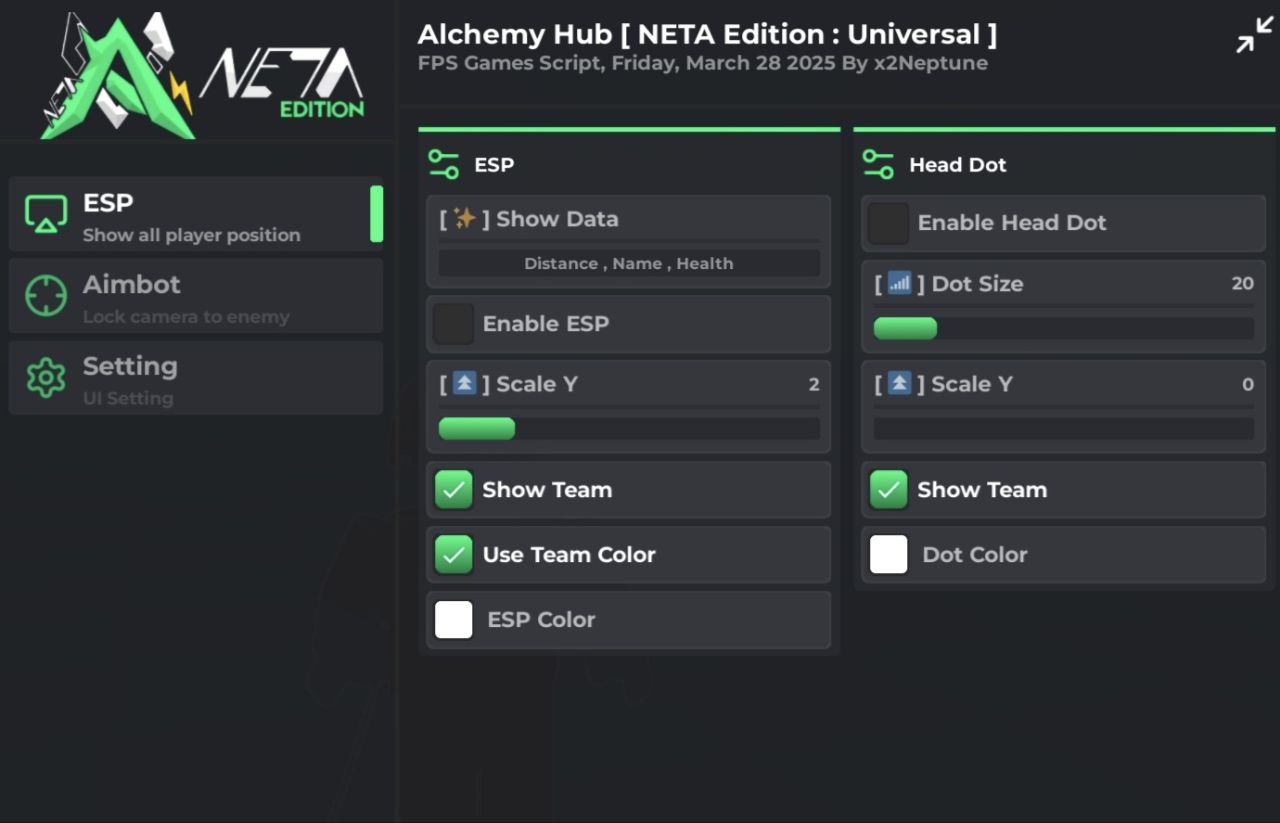The width and height of the screenshot is (1280, 823).
Task: Open the Setting tab
Action: pyautogui.click(x=196, y=378)
